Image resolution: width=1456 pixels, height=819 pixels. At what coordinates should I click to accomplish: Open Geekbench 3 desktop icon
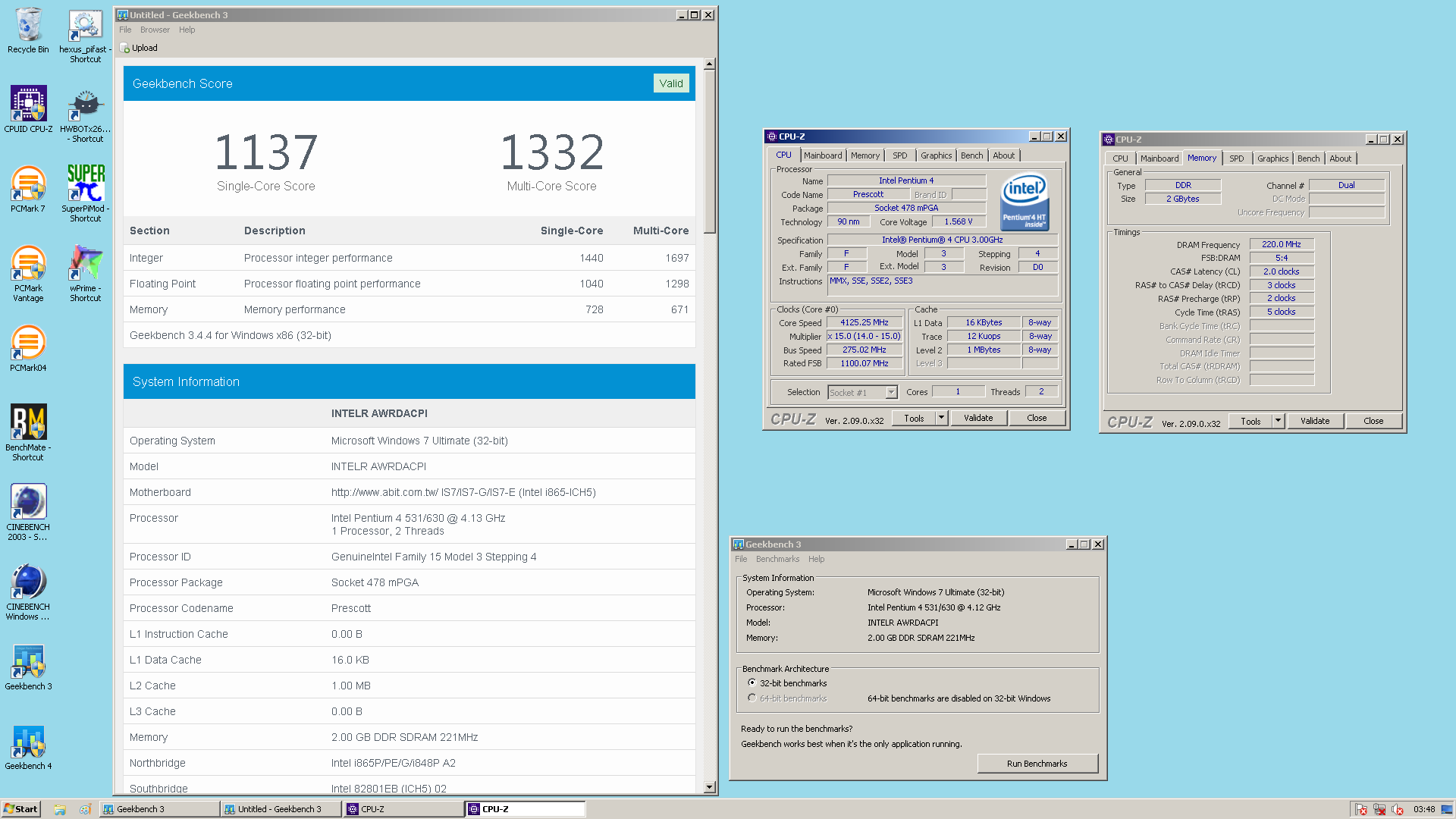point(28,667)
